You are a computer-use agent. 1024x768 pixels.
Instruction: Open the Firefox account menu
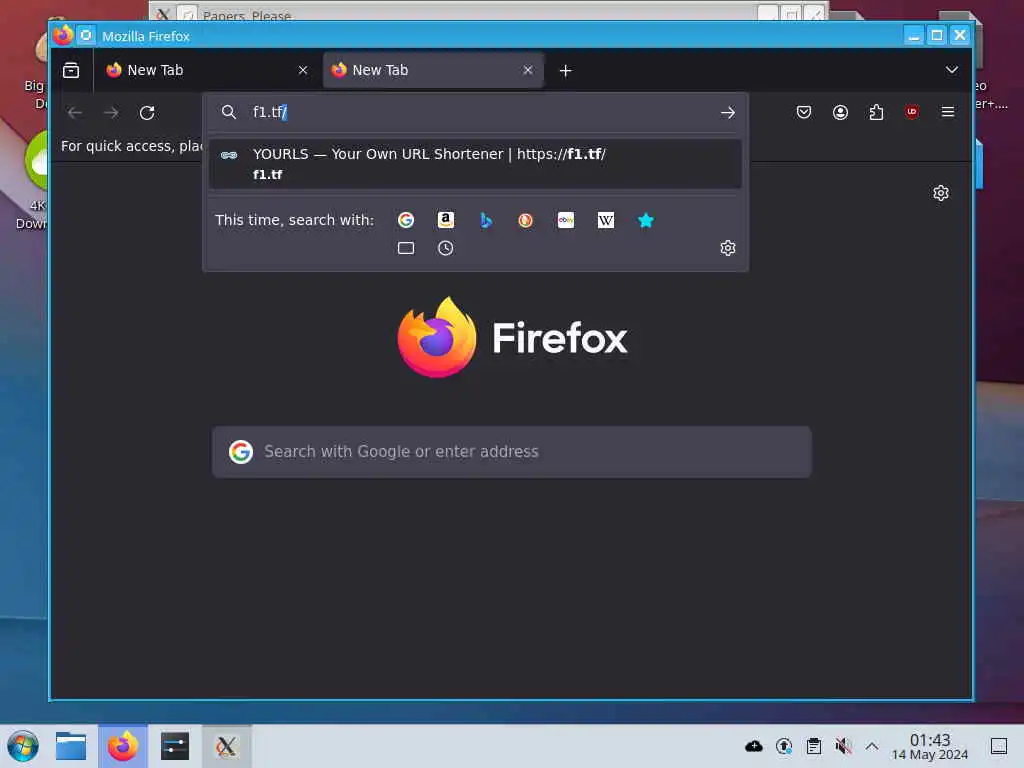point(840,112)
